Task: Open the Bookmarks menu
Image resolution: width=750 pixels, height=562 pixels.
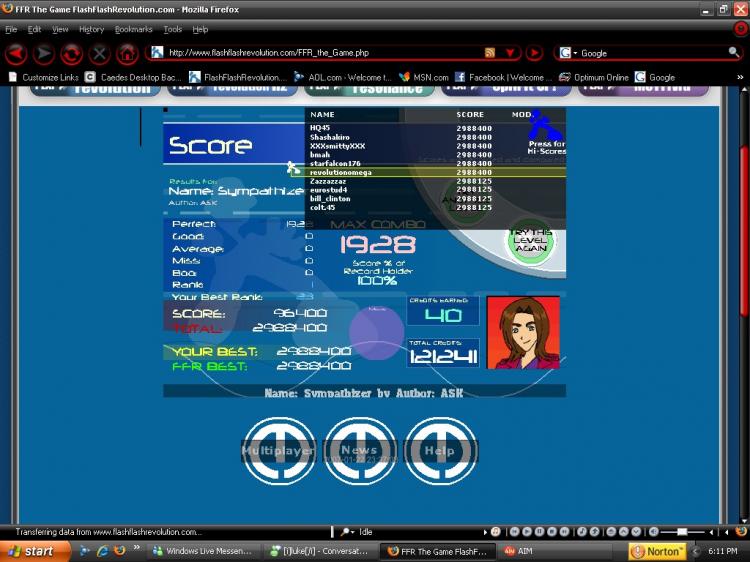Action: click(x=133, y=29)
